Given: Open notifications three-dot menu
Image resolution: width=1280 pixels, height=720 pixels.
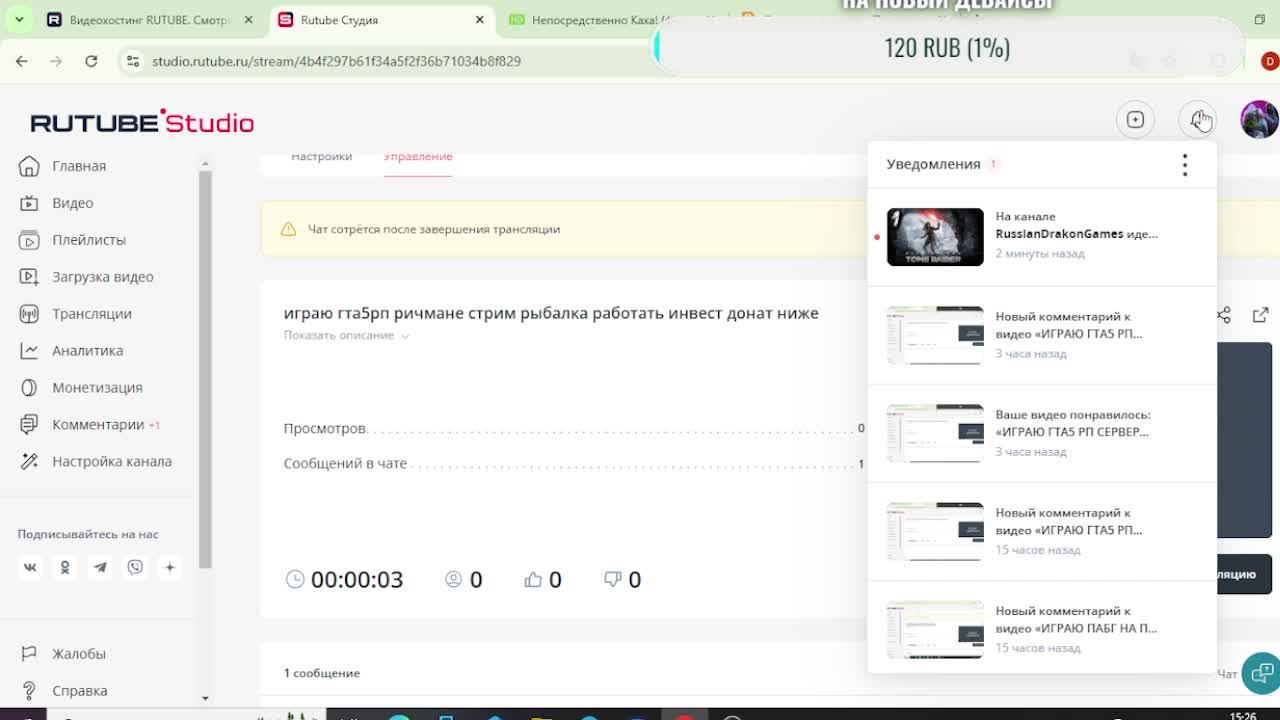Looking at the screenshot, I should coord(1185,165).
